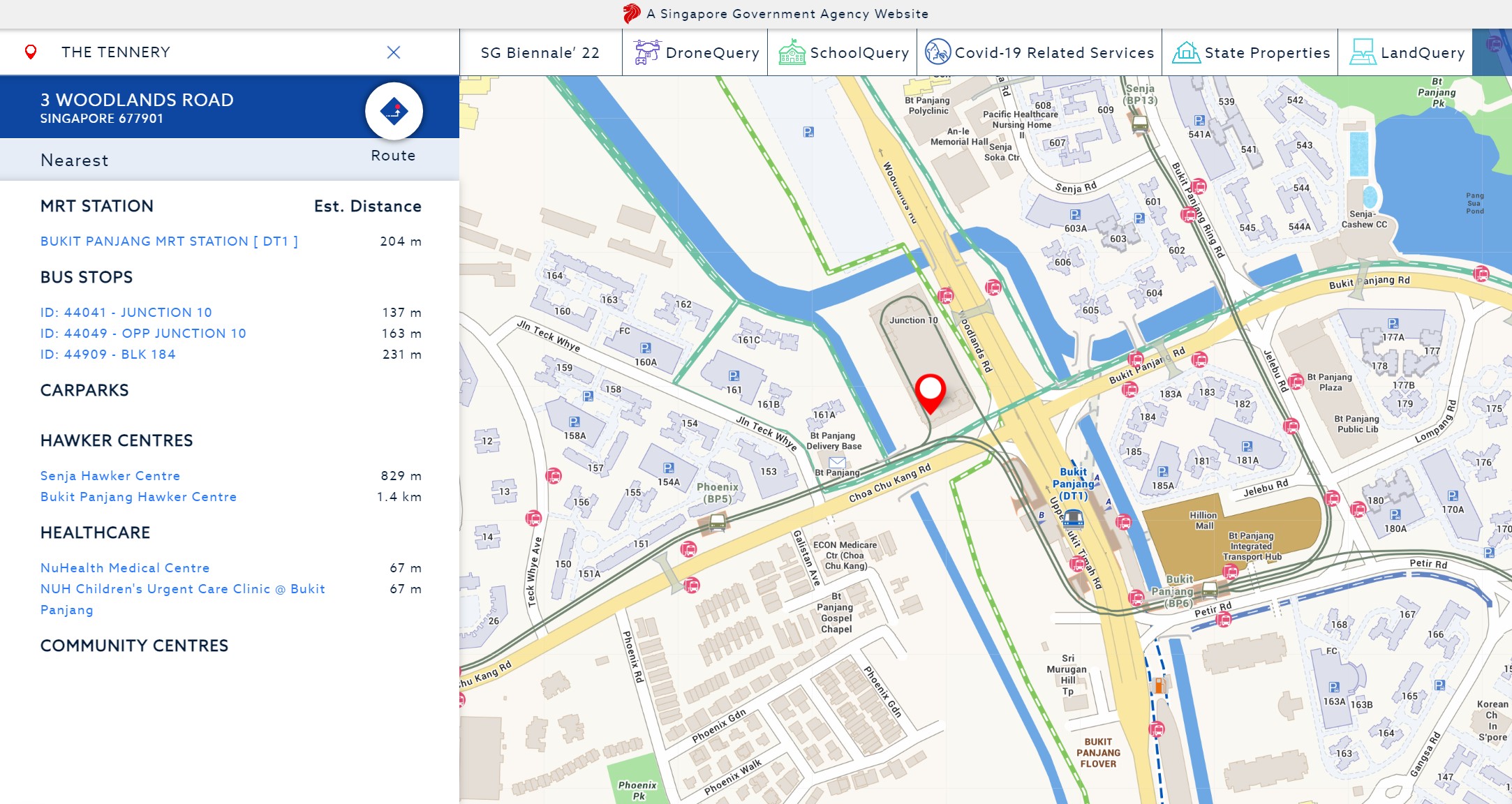Open the bus stop ID: 44049 - Opp Junction 10 link

[143, 334]
